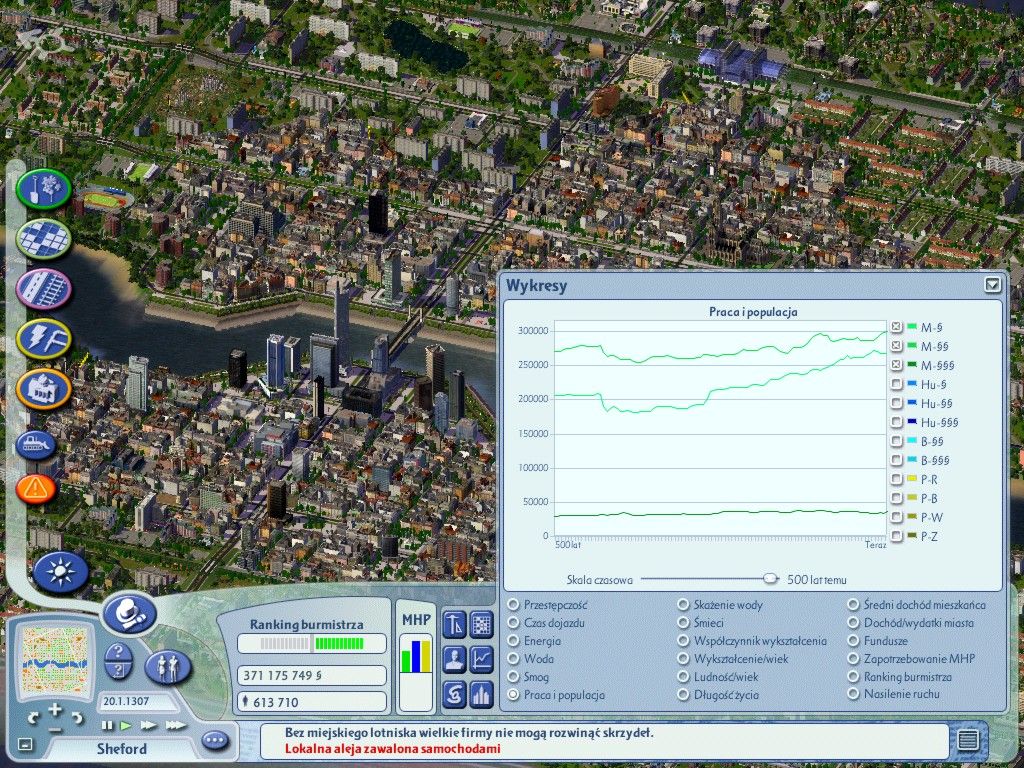Open the emergency warning-triangle menu
Viewport: 1024px width, 768px height.
pos(36,488)
